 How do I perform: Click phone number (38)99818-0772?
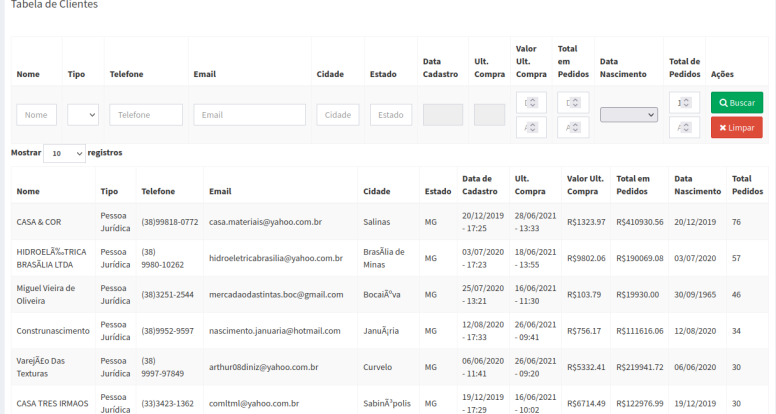(x=170, y=222)
